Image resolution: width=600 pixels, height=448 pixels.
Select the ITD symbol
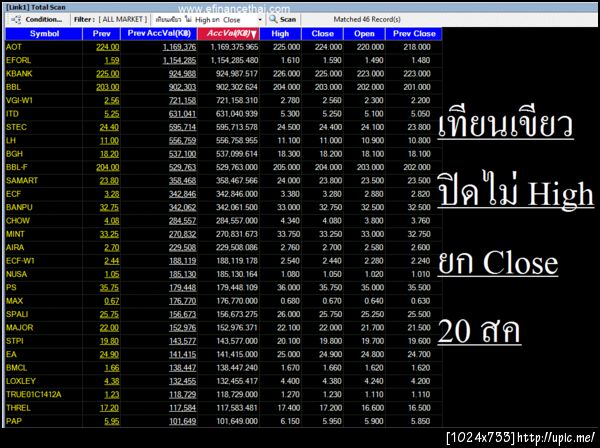tap(12, 114)
